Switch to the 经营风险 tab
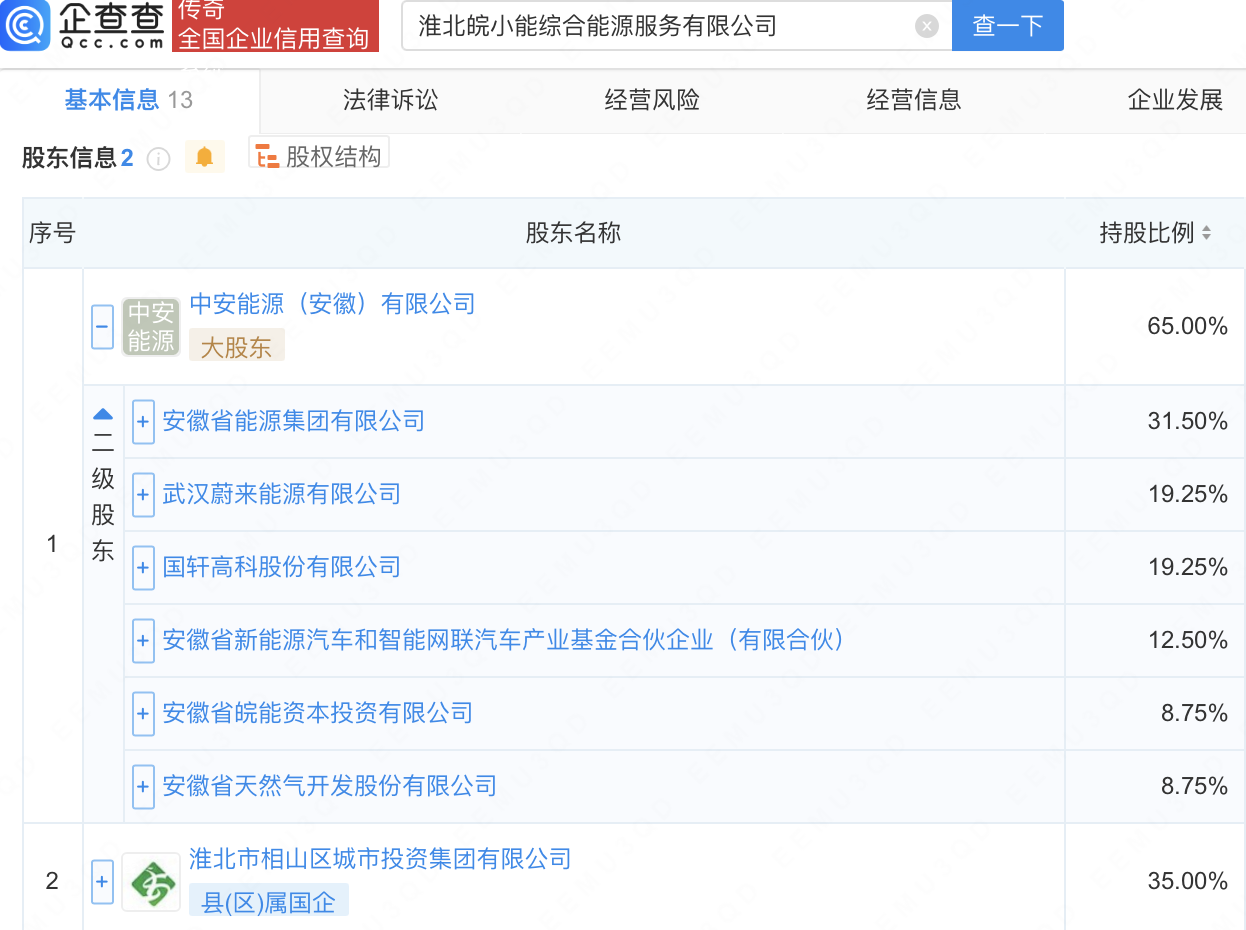1246x930 pixels. tap(652, 100)
